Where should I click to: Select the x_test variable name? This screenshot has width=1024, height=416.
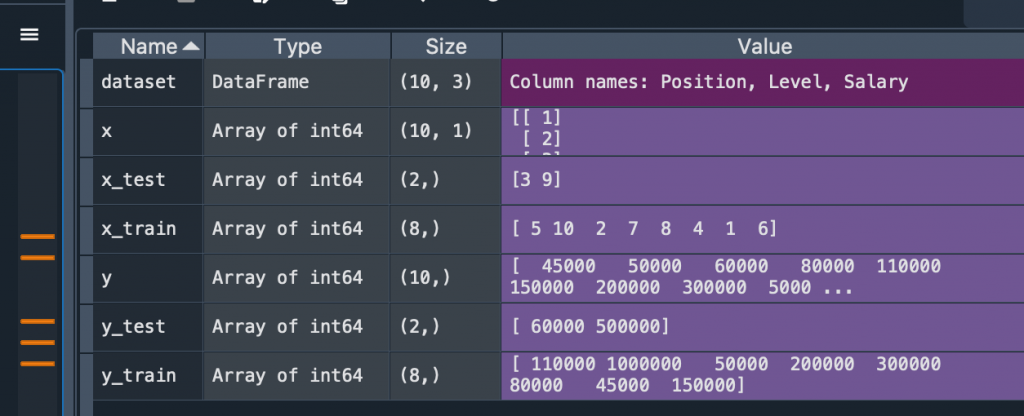pyautogui.click(x=133, y=180)
